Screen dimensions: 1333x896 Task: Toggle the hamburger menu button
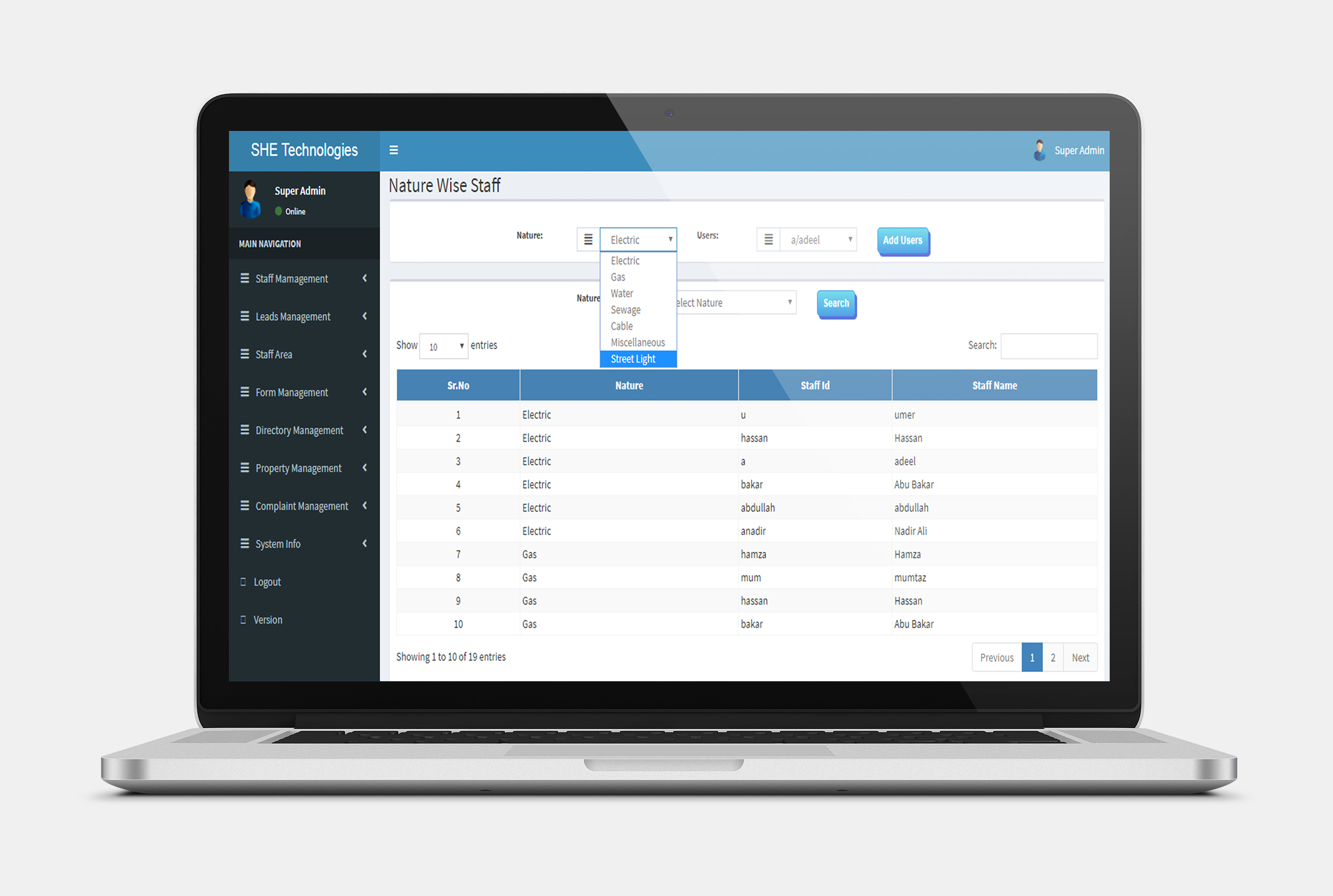[x=394, y=150]
